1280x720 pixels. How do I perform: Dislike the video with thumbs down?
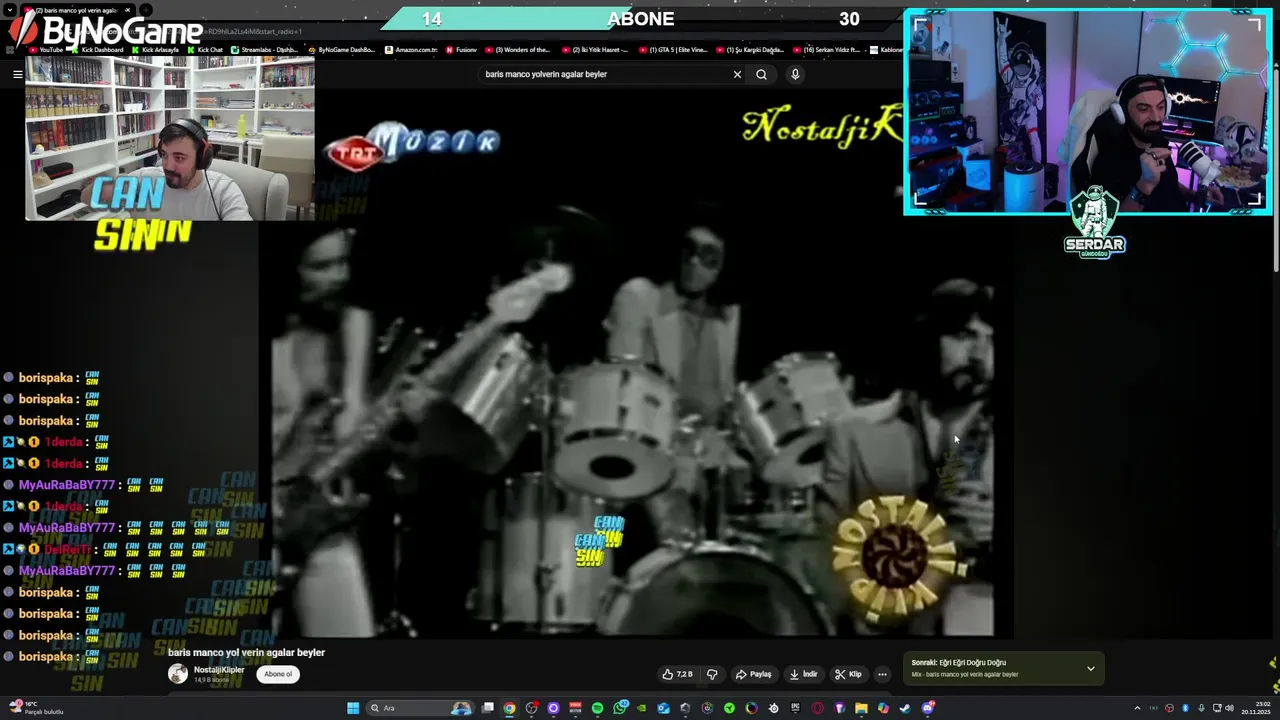click(x=712, y=674)
